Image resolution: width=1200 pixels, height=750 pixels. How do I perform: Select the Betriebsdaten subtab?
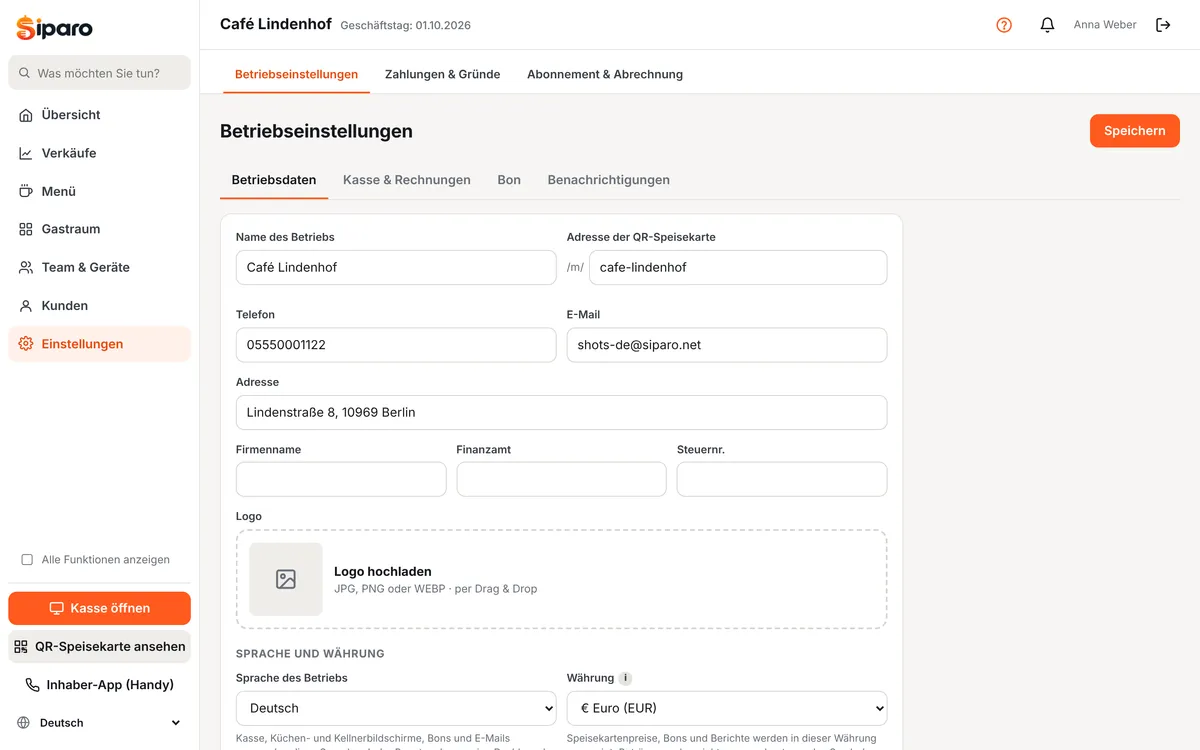274,180
